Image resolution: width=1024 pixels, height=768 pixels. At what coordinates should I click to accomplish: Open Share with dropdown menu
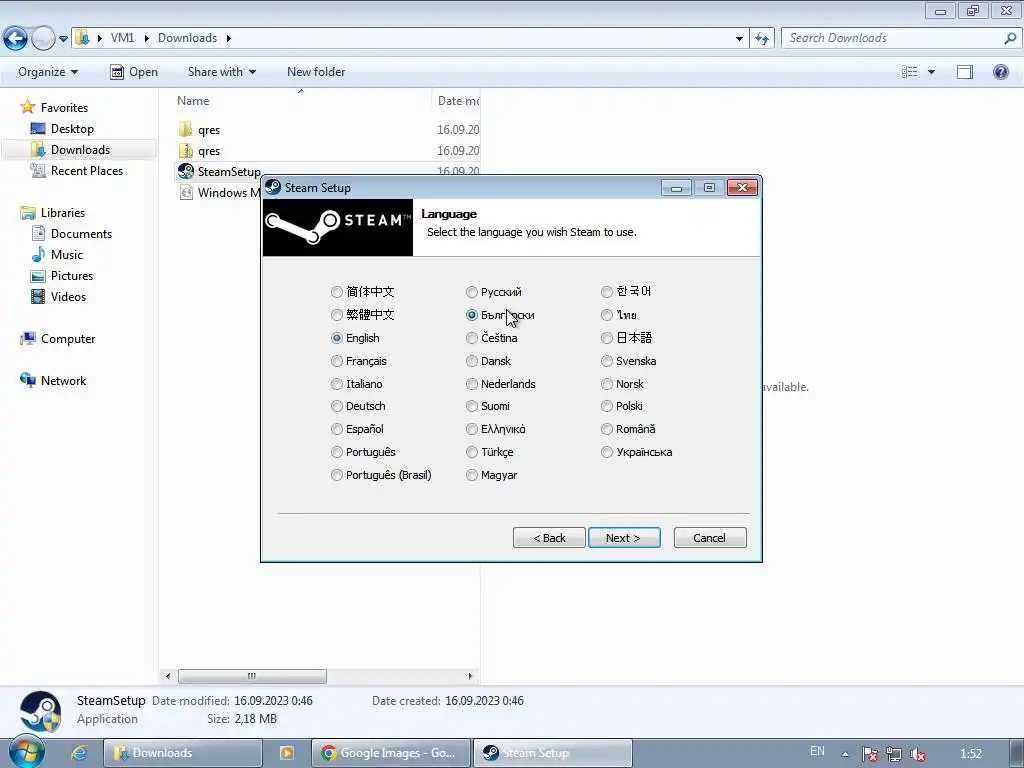pyautogui.click(x=221, y=72)
